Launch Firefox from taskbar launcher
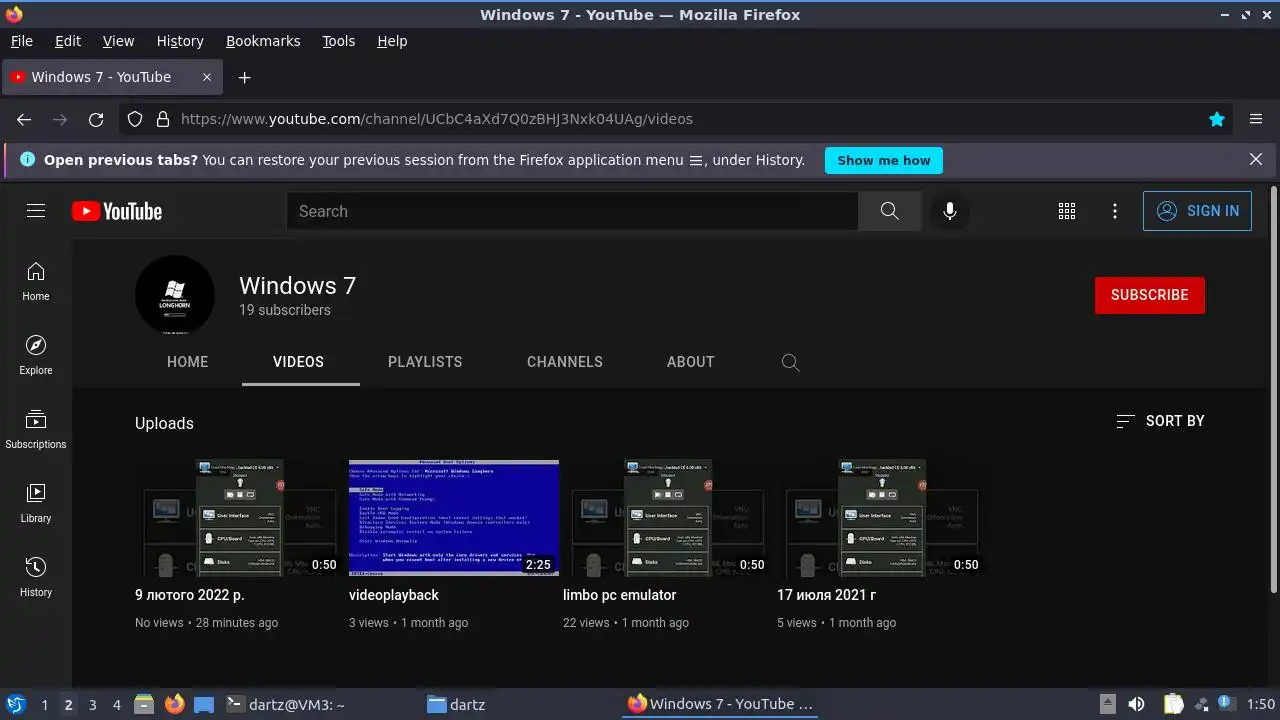Screen dimensions: 1280x720 pos(175,704)
